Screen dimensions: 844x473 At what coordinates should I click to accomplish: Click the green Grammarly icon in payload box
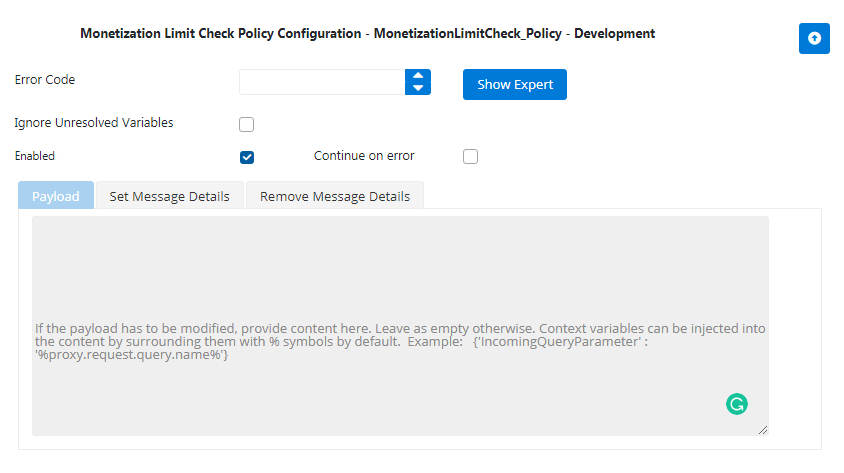click(736, 404)
